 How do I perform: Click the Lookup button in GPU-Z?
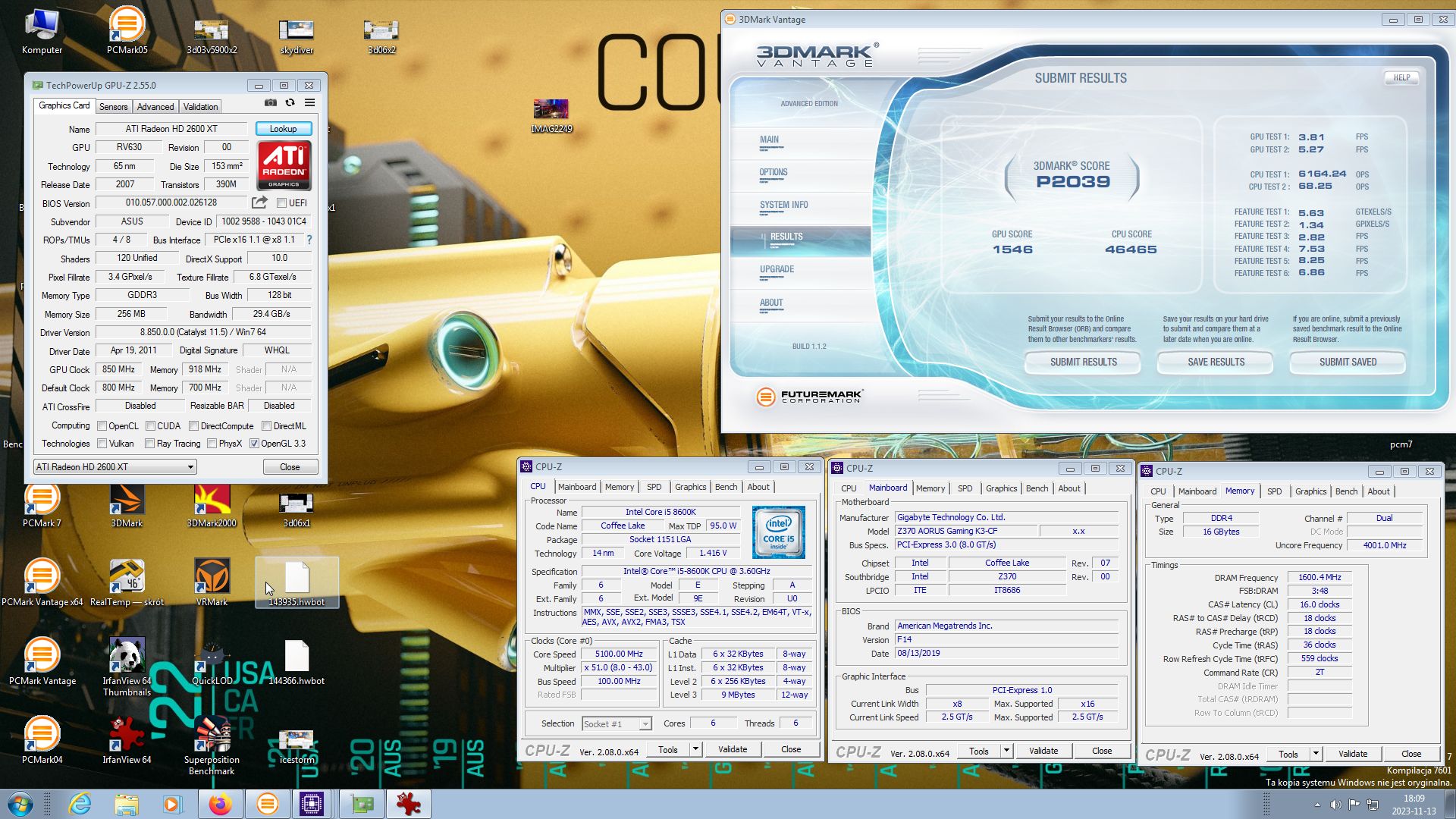[283, 129]
